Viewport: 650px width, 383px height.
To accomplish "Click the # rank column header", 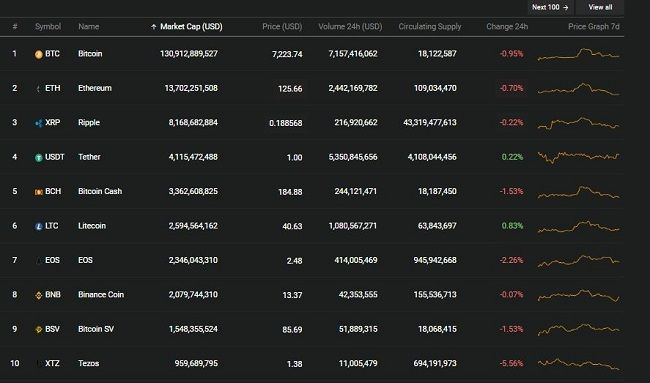I will pyautogui.click(x=15, y=27).
